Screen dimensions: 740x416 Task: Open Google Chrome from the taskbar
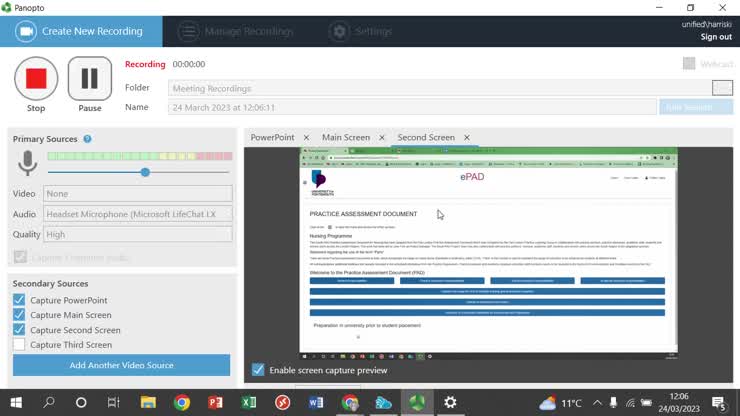[182, 402]
